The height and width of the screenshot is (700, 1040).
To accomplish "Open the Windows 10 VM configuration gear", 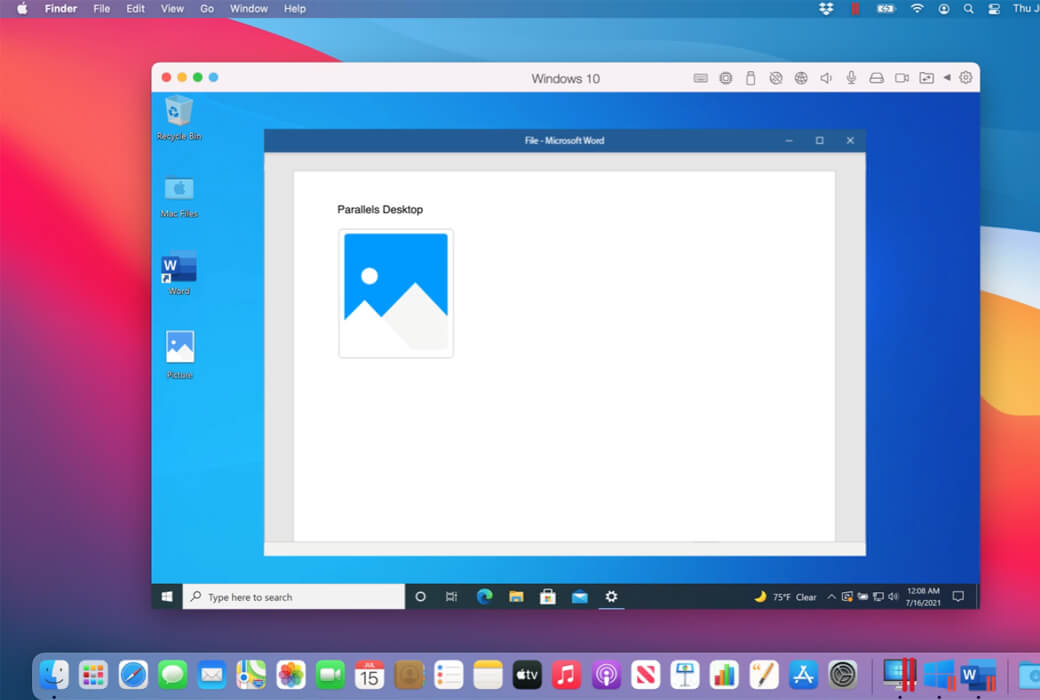I will click(x=966, y=78).
